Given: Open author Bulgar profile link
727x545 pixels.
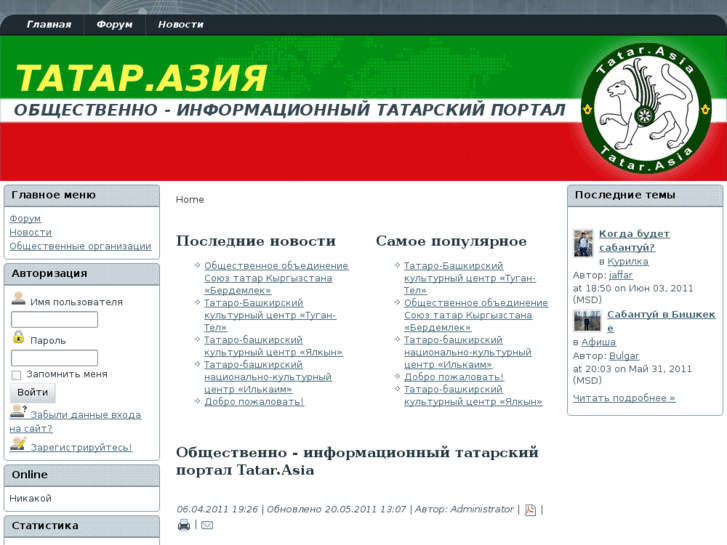Looking at the screenshot, I should click(x=624, y=356).
